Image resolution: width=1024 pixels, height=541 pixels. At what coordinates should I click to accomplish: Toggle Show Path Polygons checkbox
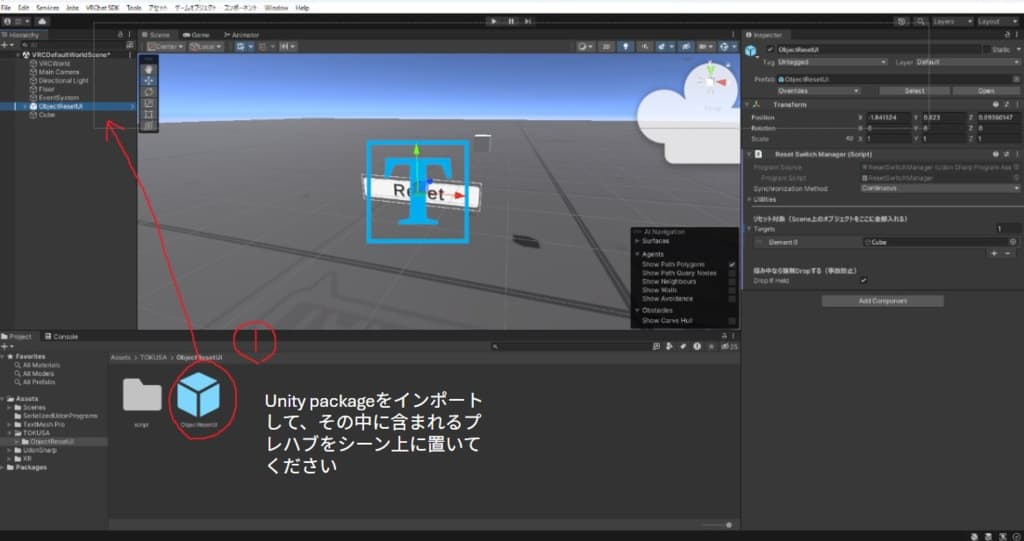tap(732, 265)
